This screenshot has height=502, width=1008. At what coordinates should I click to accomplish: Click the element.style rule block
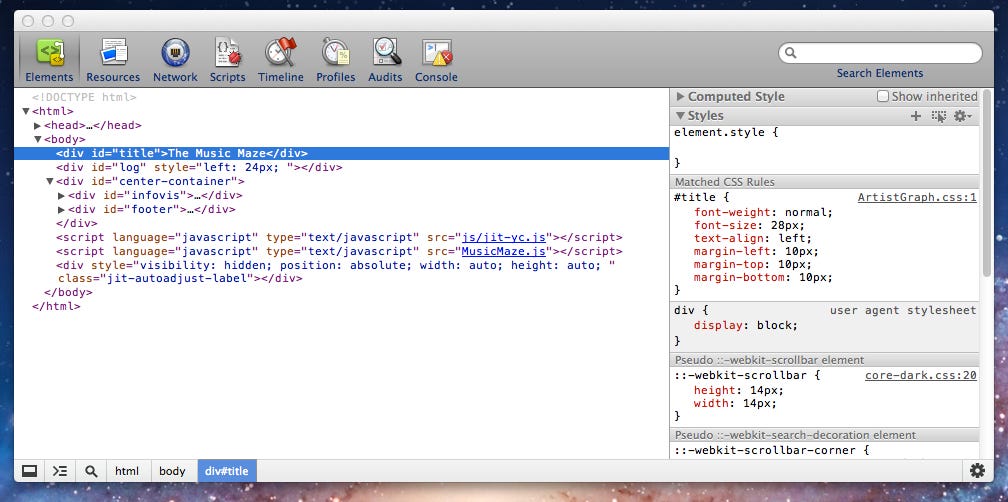825,148
